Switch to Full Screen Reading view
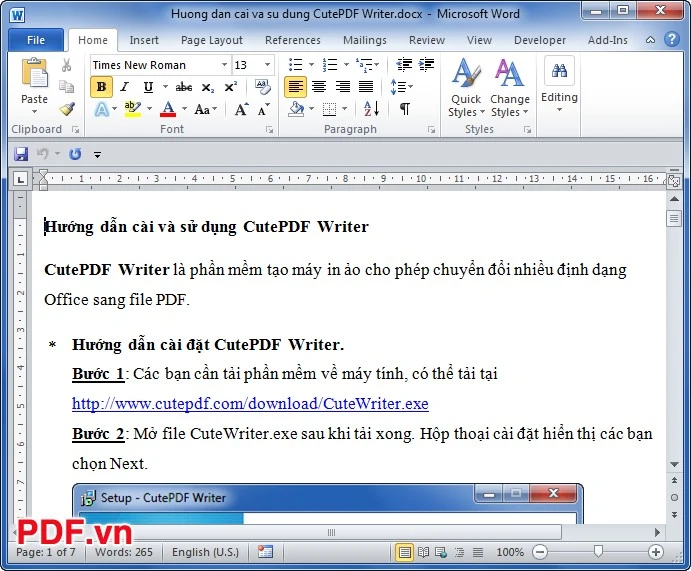This screenshot has width=691, height=571. 423,552
